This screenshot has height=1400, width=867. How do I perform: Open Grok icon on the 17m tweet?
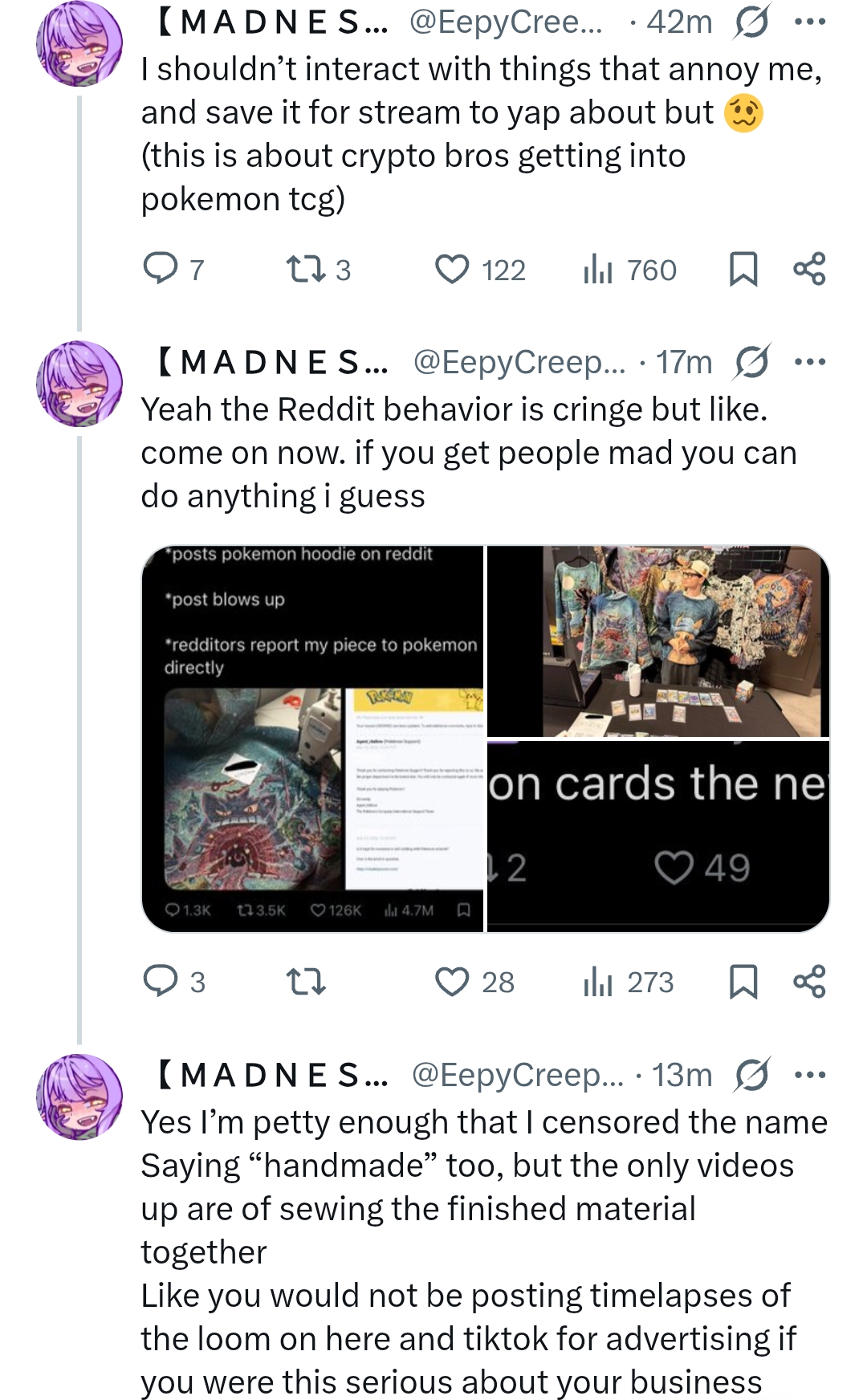(752, 362)
